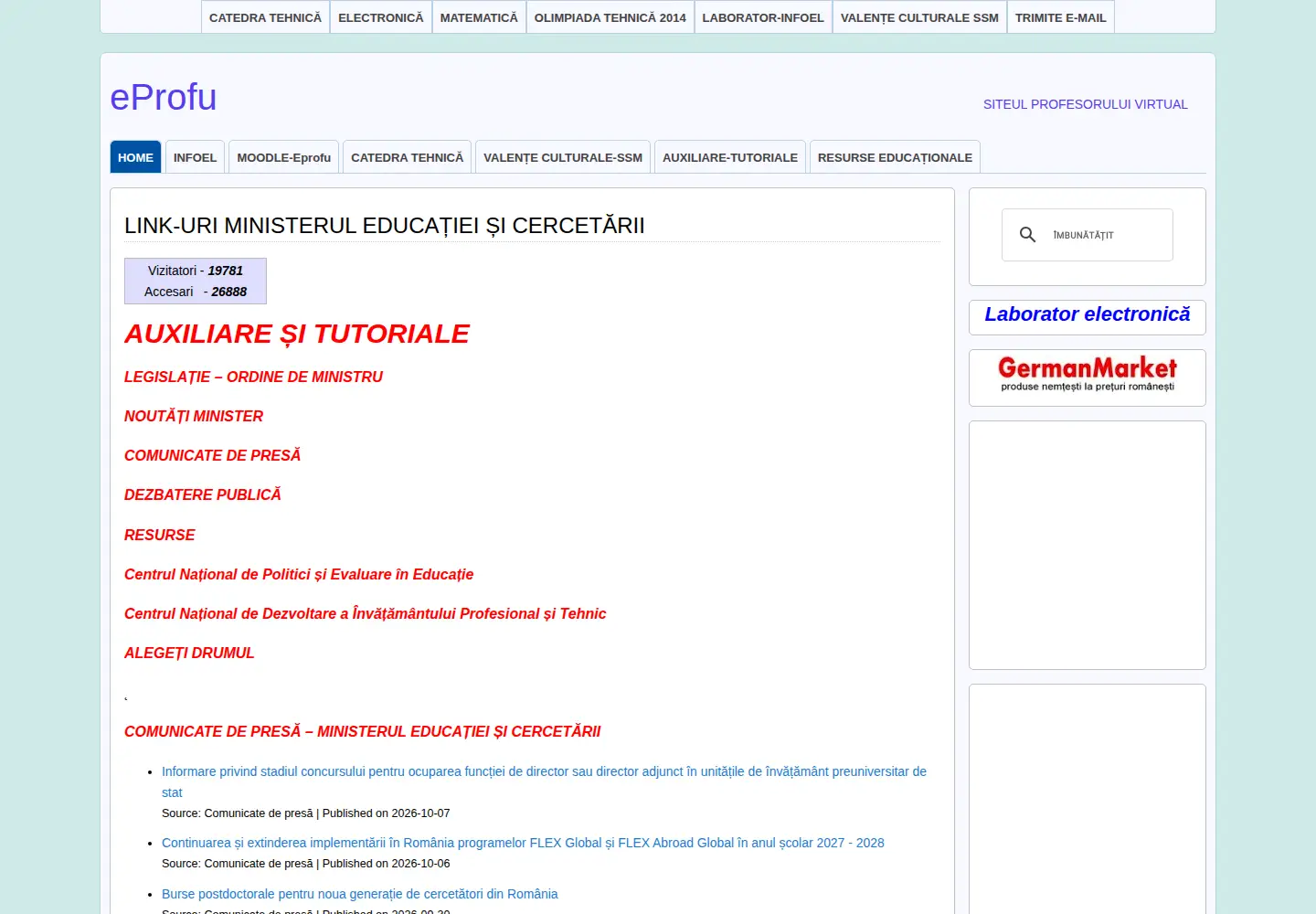Click the Vizitatori counter box
Viewport: 1316px width, 914px height.
[x=196, y=281]
